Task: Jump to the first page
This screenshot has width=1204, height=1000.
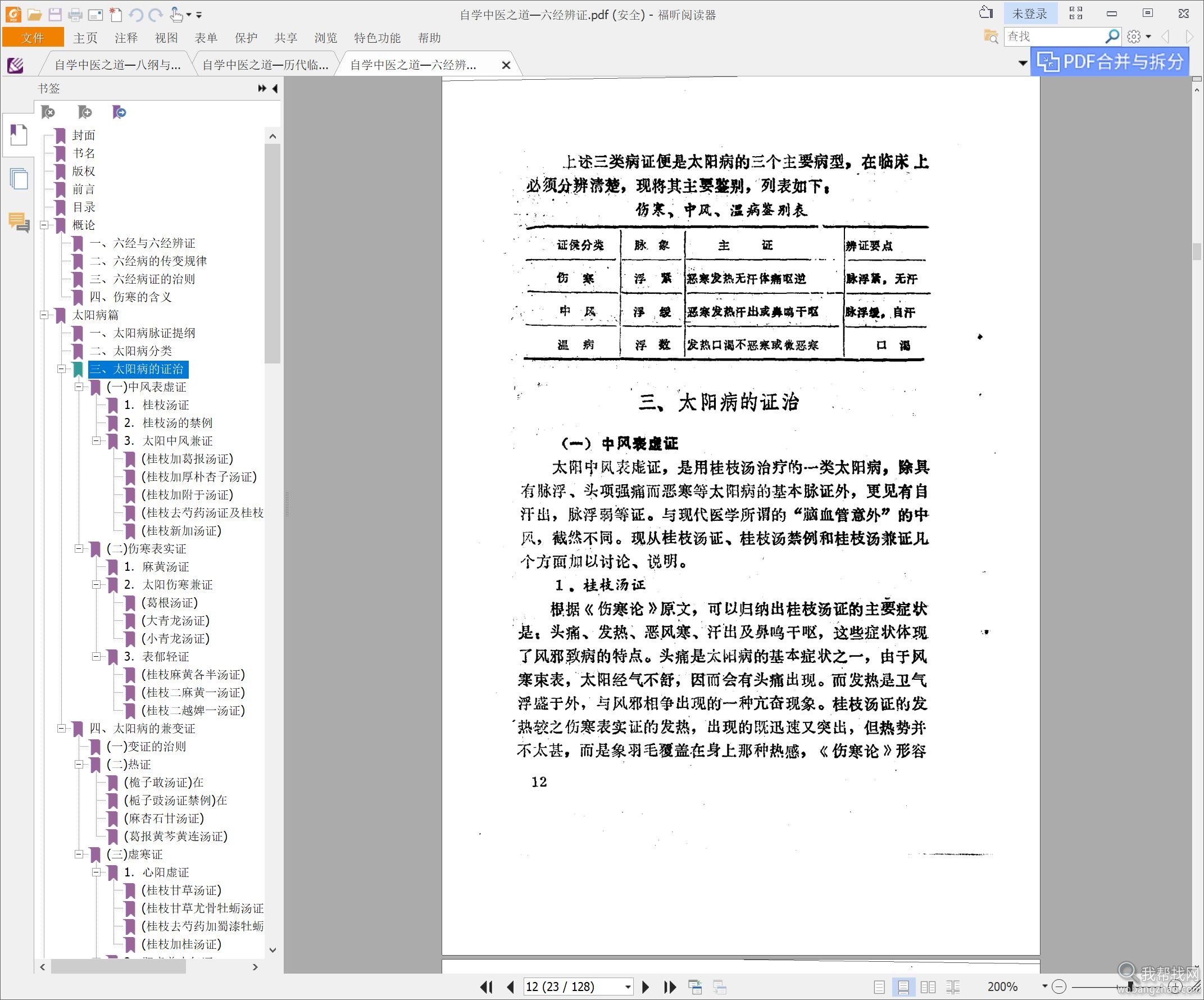Action: pos(486,987)
